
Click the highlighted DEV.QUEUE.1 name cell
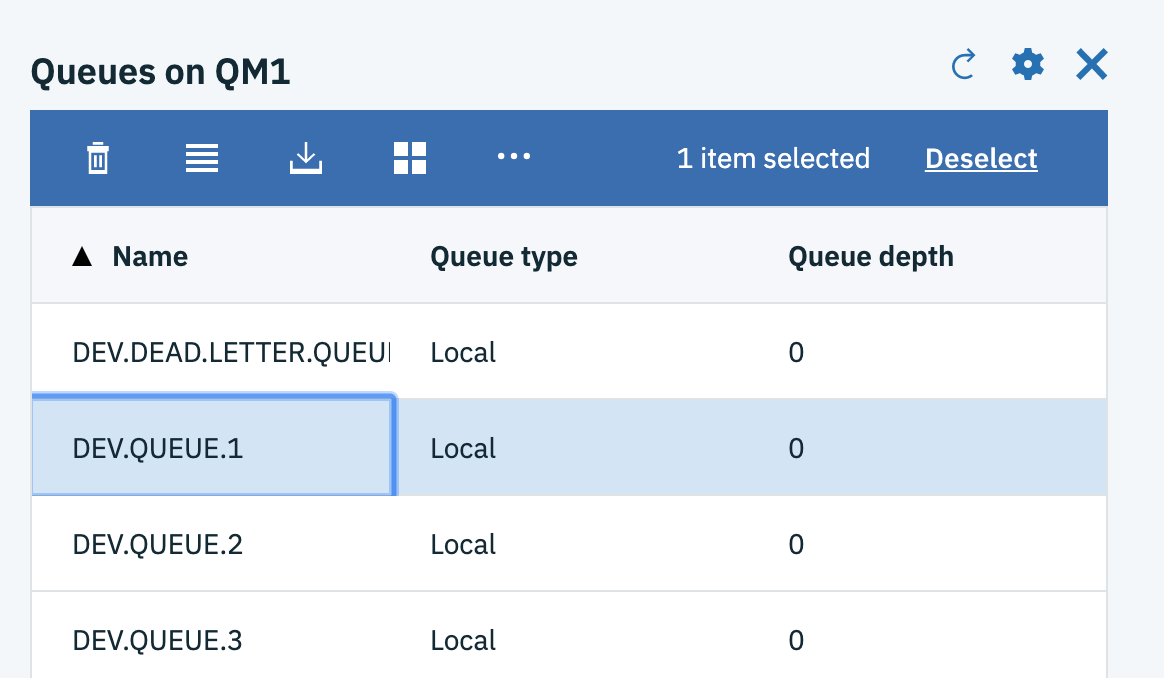(158, 449)
